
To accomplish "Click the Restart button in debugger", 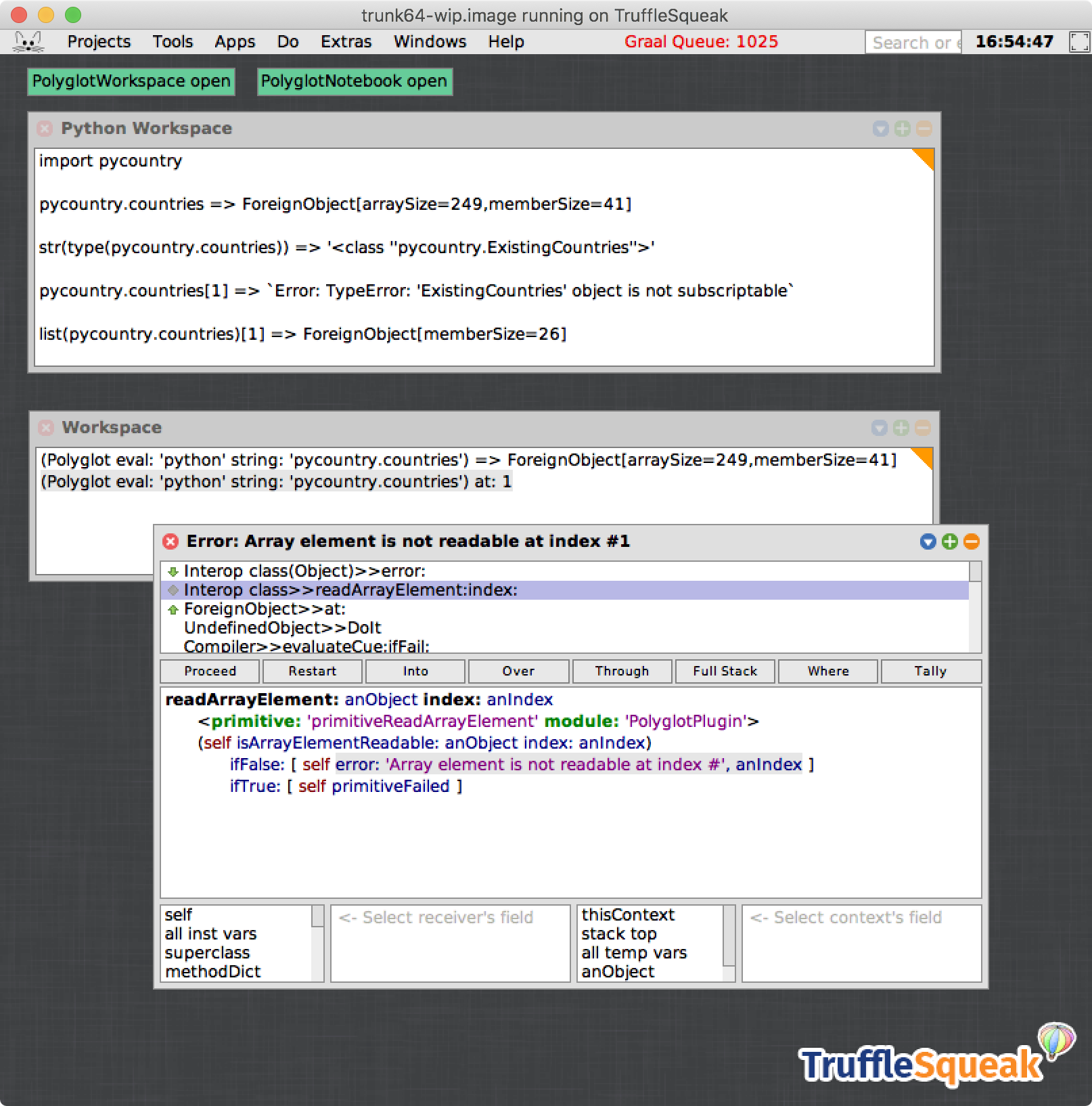I will click(312, 671).
